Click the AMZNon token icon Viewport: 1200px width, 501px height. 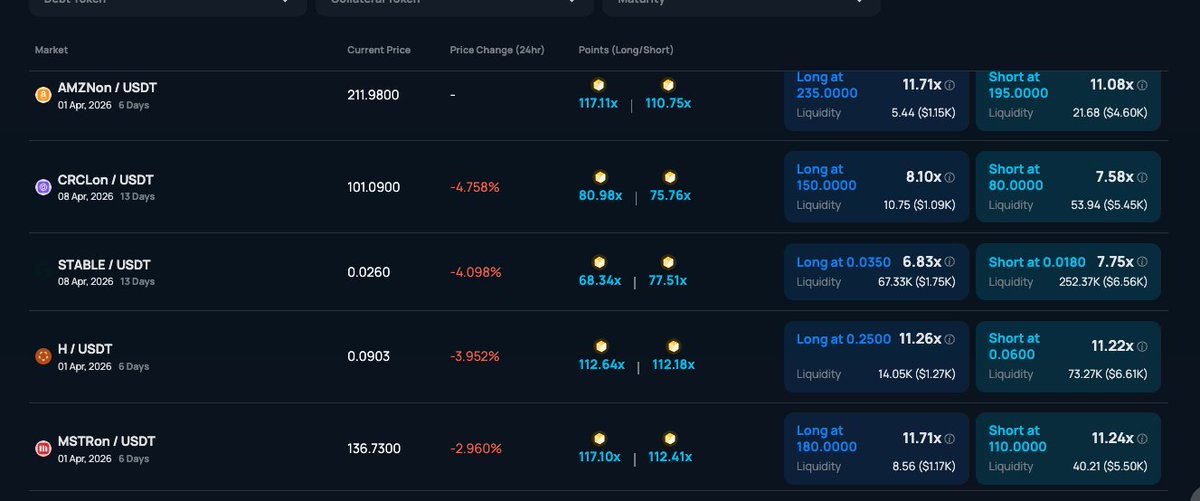(43, 95)
